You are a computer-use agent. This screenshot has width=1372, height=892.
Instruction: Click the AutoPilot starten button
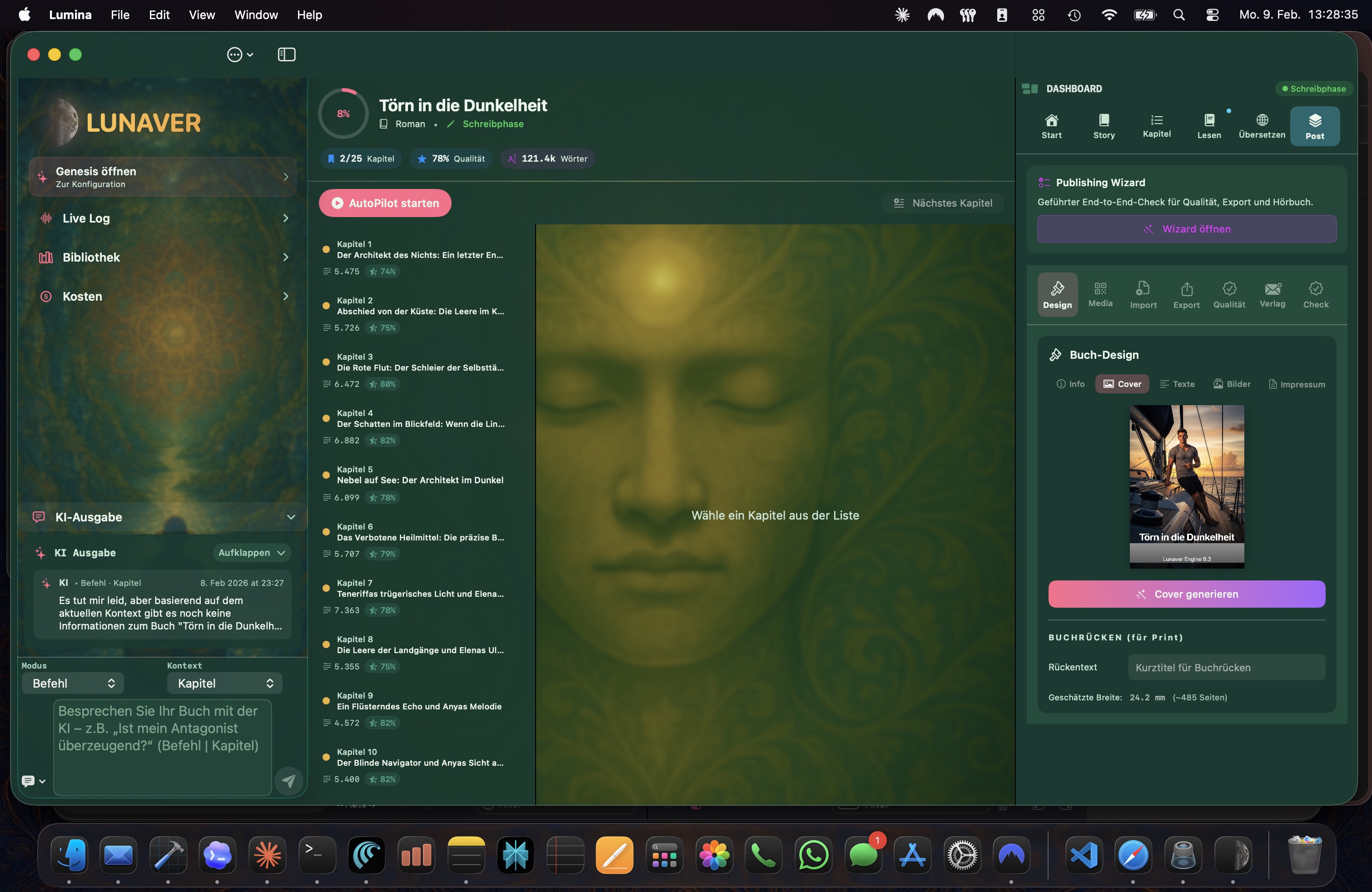pyautogui.click(x=384, y=203)
